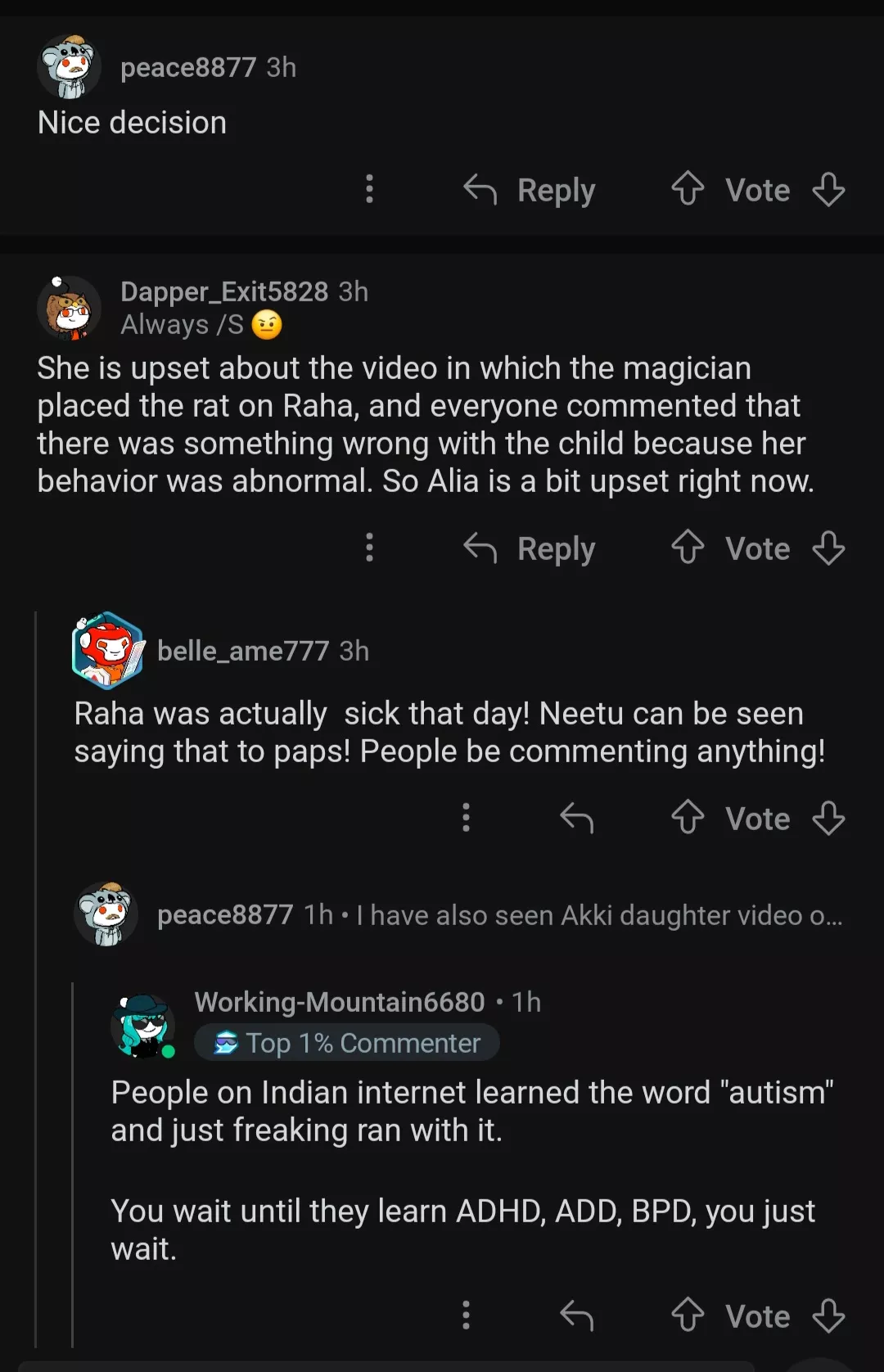Reply to peace8877's "Nice decision" comment

(x=530, y=190)
